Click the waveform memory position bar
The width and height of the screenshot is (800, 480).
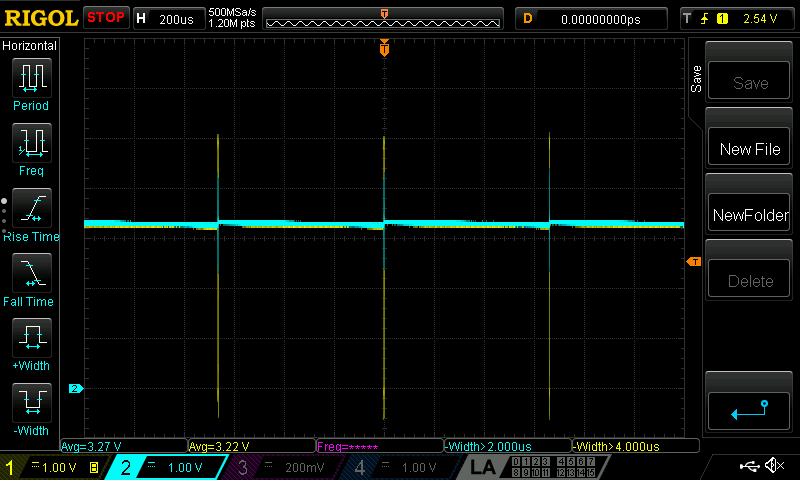(385, 18)
